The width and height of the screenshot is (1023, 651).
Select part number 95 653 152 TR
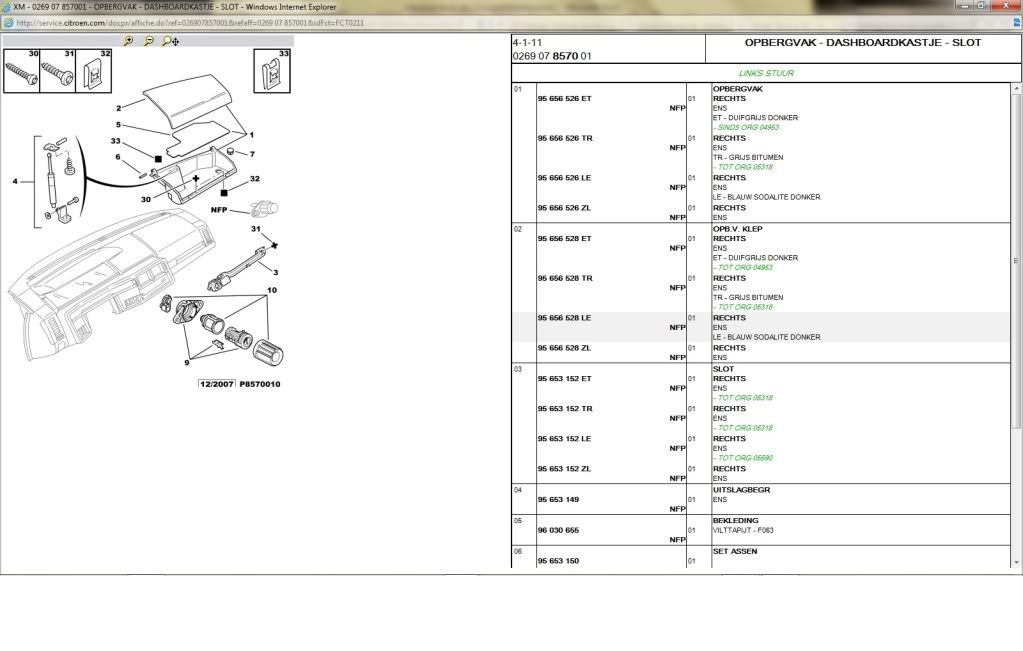click(x=565, y=408)
